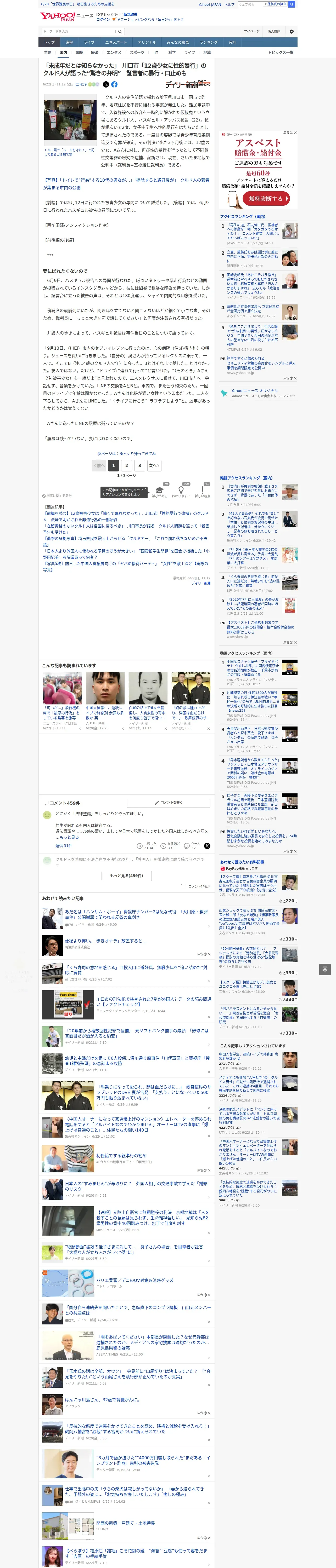The width and height of the screenshot is (336, 1568).
Task: Click the ログイン link
Action: [103, 20]
